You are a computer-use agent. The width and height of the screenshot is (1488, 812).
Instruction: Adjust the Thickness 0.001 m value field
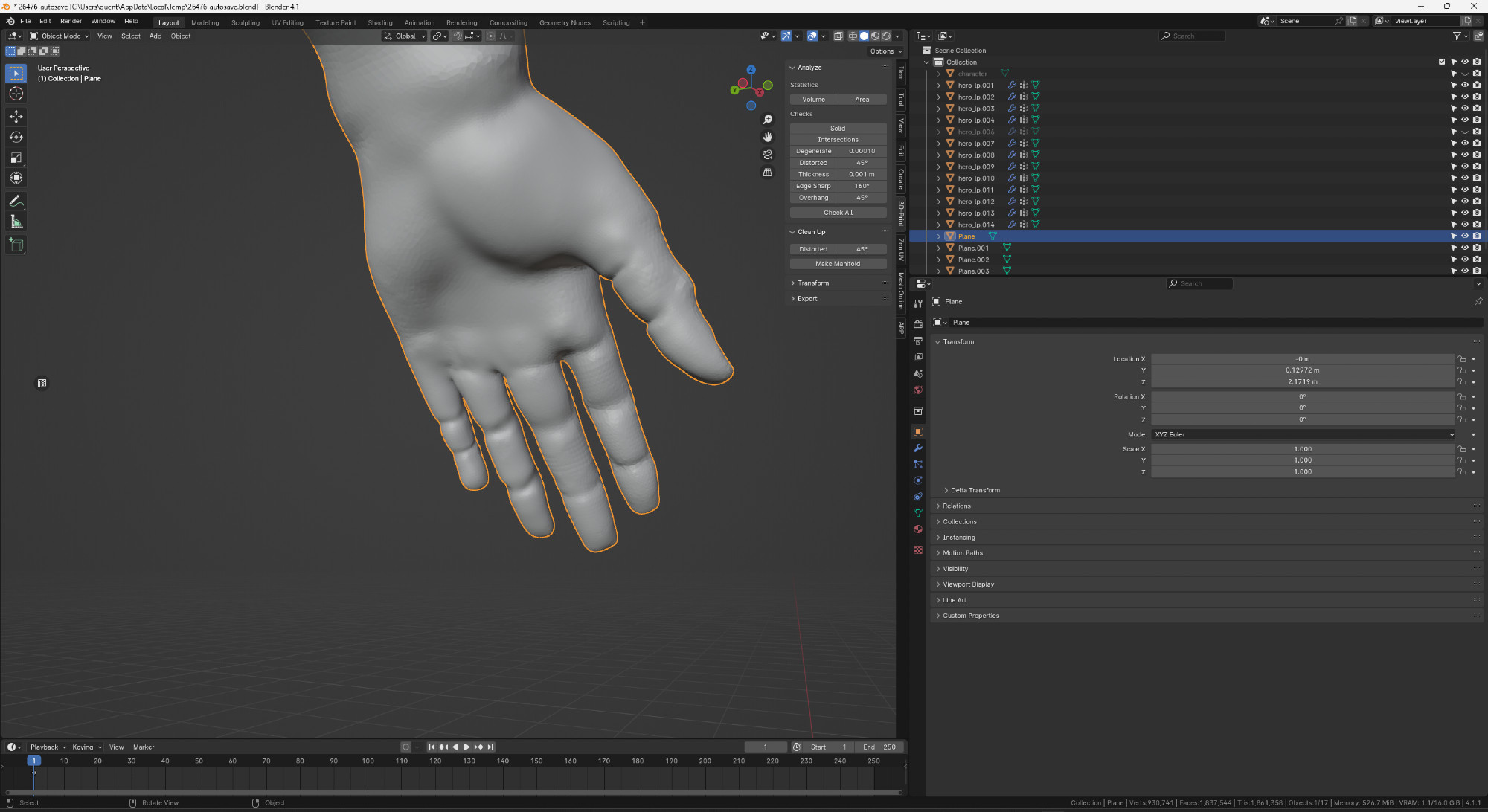pos(862,175)
